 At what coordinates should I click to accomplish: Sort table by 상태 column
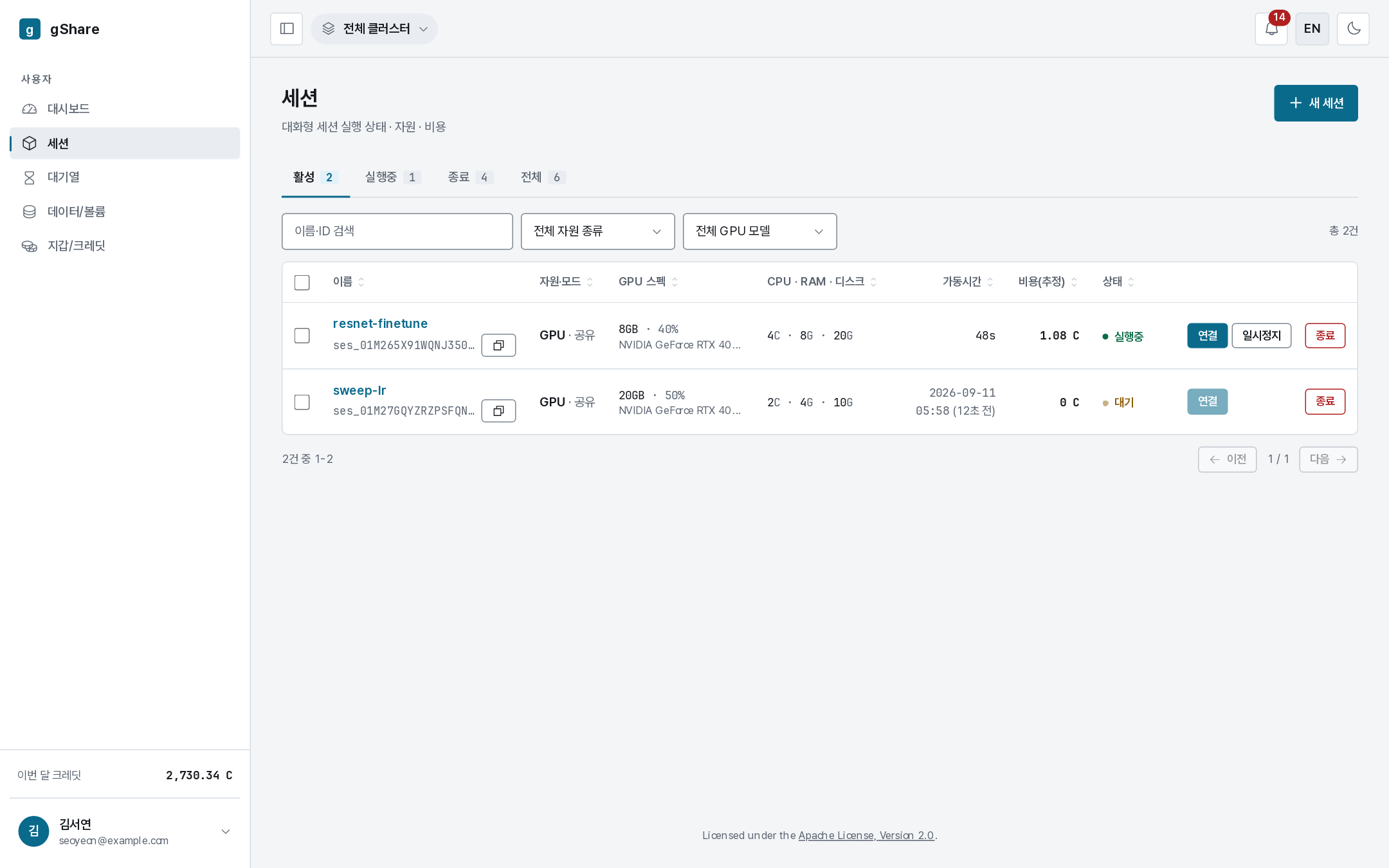pos(1118,282)
